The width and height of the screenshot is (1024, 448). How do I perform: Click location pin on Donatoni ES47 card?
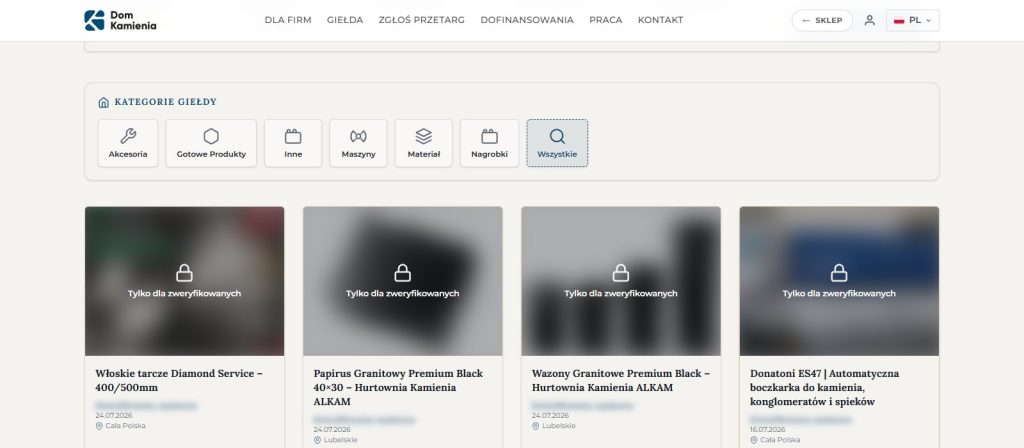click(x=754, y=440)
